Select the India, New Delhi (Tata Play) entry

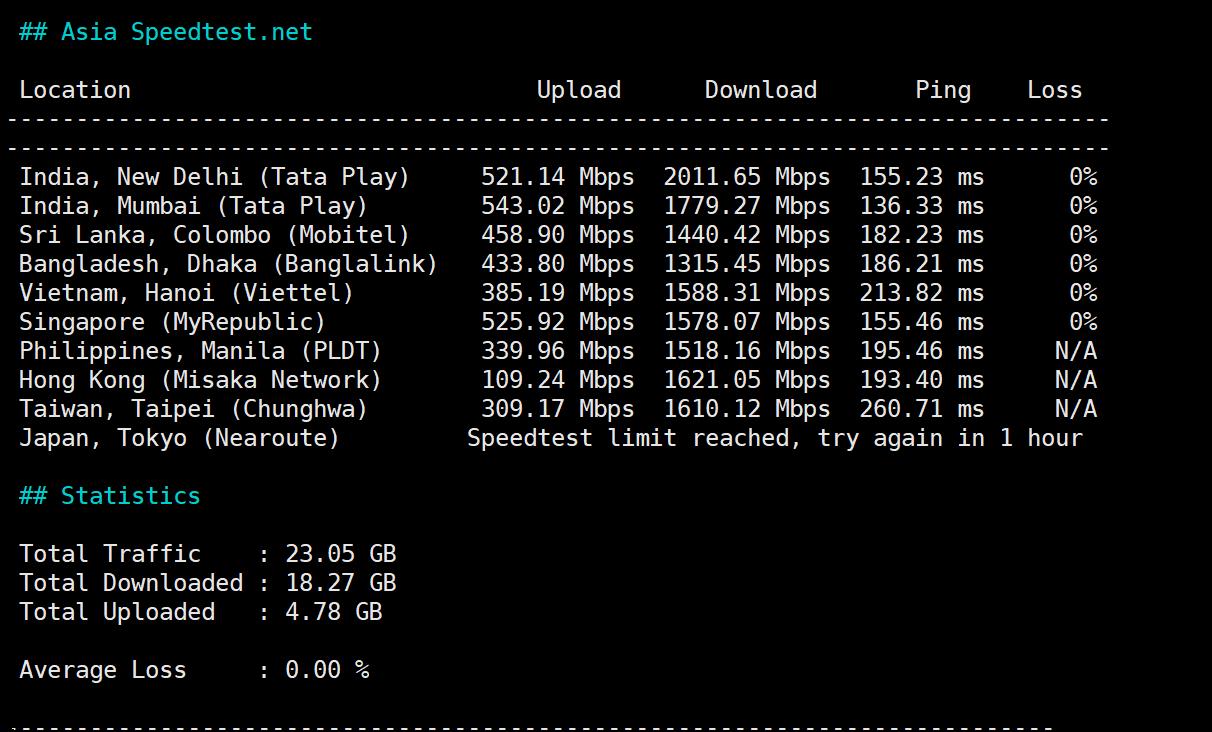[215, 177]
